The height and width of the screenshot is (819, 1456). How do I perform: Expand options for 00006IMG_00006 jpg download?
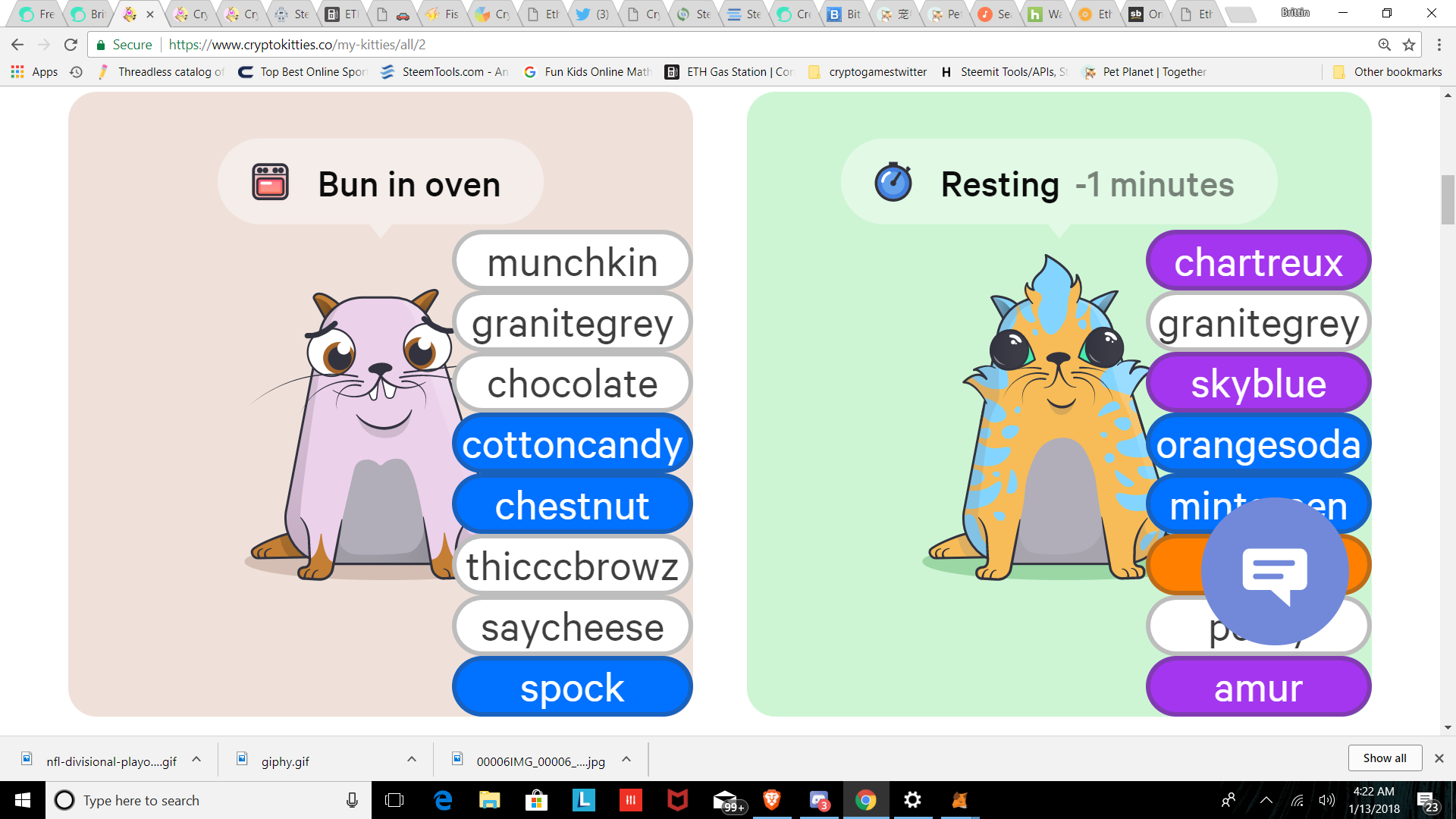[x=626, y=759]
